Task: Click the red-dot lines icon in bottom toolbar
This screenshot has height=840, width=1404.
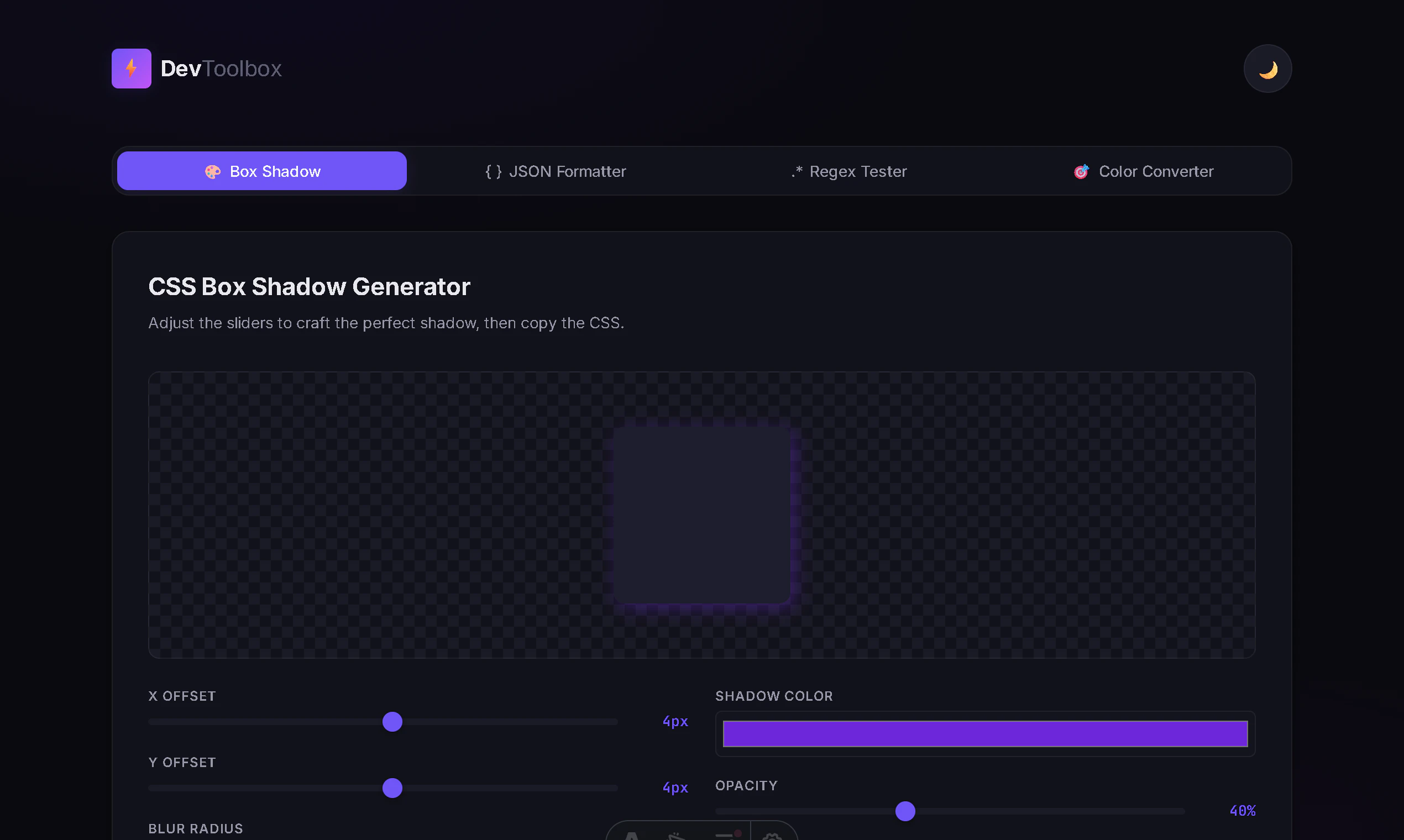Action: (727, 835)
